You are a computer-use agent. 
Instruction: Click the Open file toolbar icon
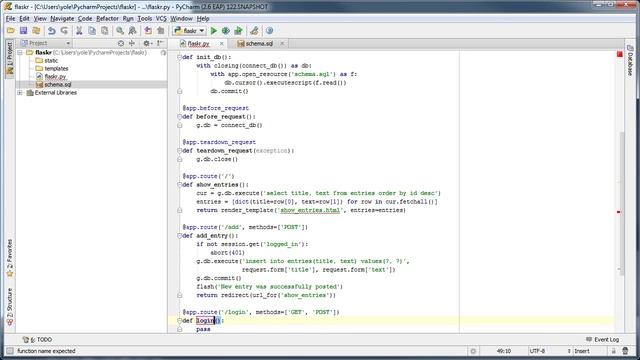click(11, 31)
